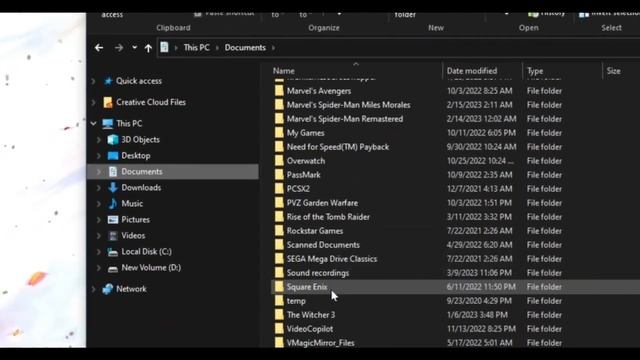Select the Videos icon in sidebar

coord(113,236)
